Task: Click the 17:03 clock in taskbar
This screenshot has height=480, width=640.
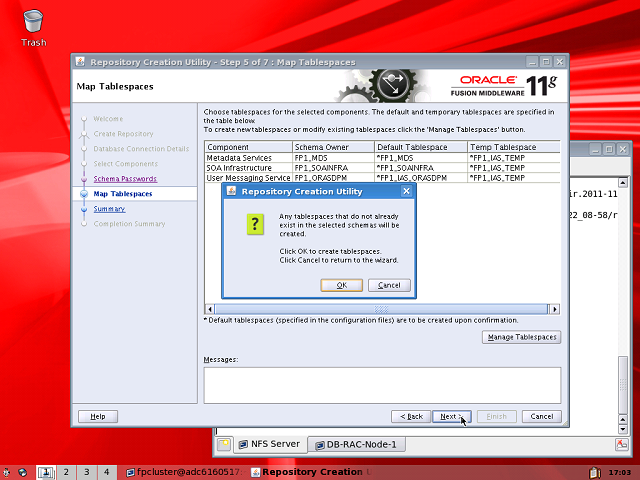Action: pos(620,472)
